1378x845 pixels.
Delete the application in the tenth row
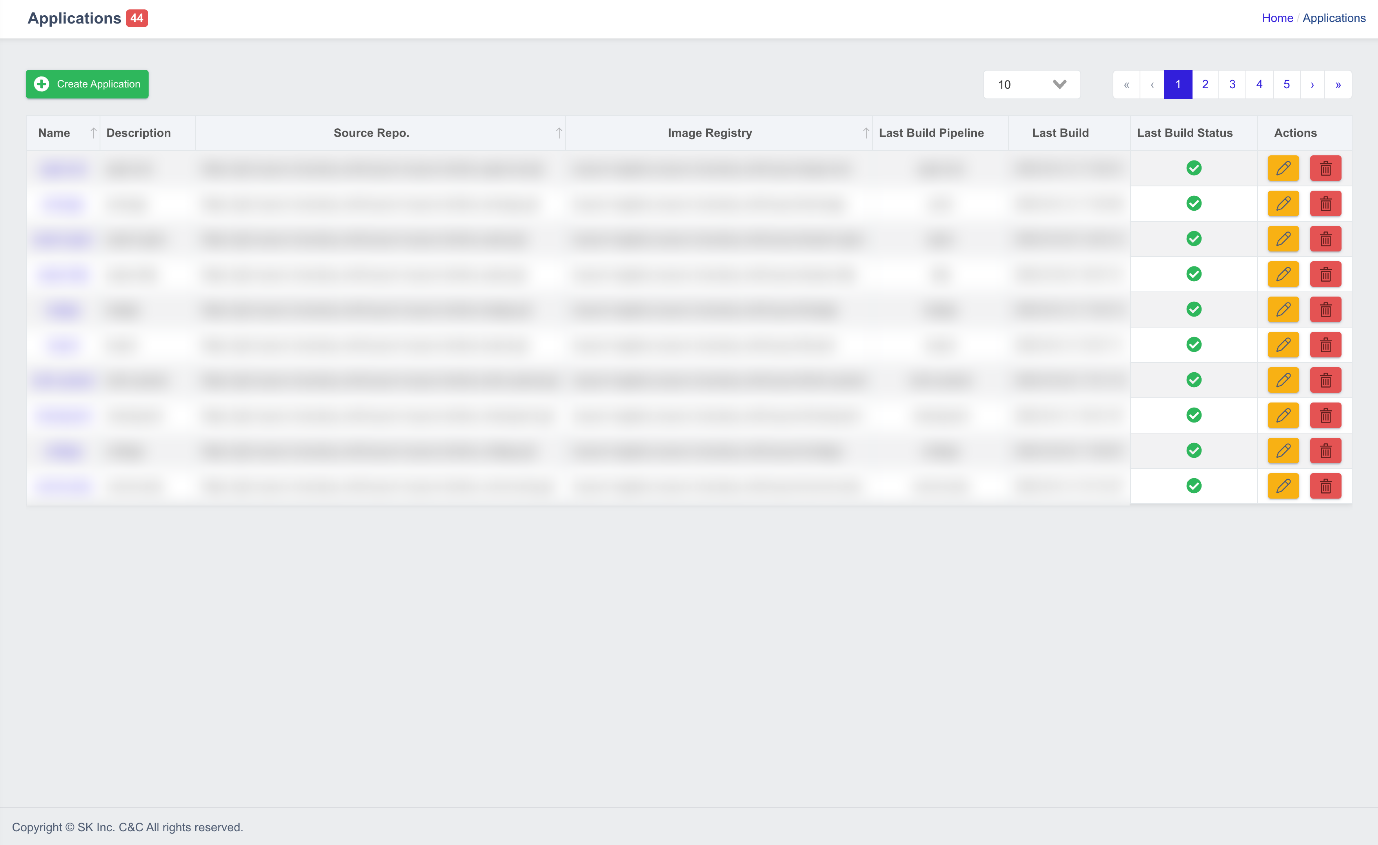click(x=1326, y=486)
